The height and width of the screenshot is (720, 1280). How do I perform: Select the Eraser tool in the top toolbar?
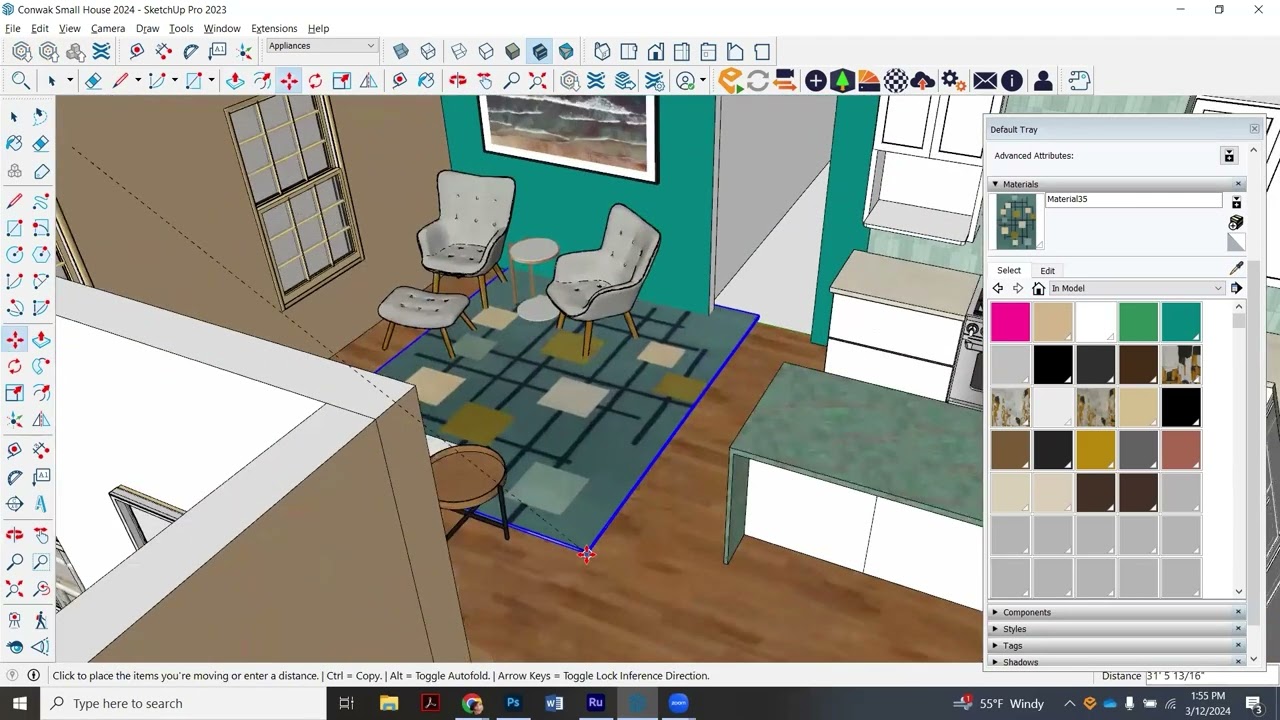[x=93, y=81]
